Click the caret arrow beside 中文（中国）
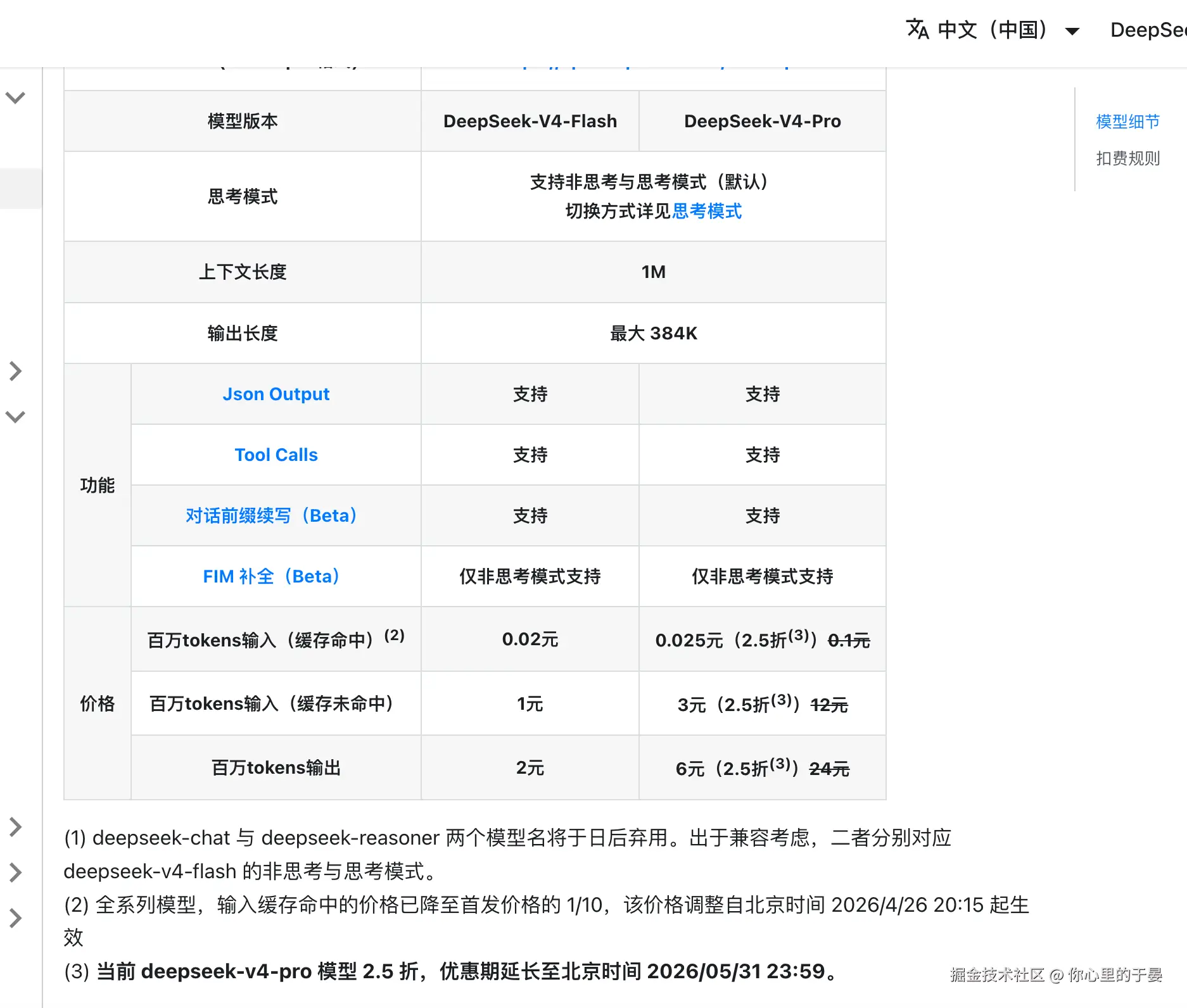 point(1072,31)
